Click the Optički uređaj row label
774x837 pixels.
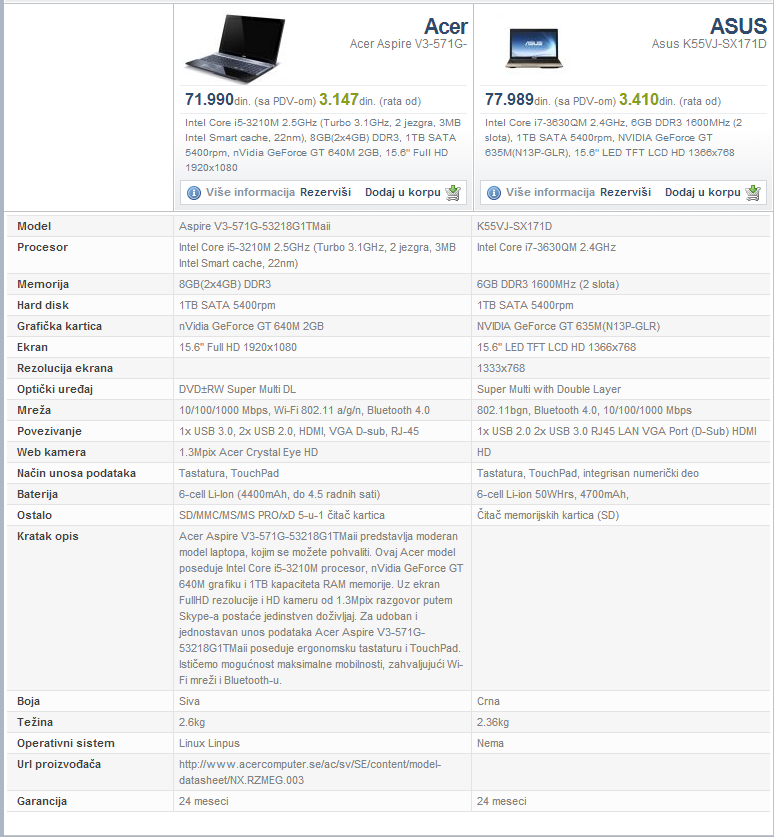click(x=55, y=389)
